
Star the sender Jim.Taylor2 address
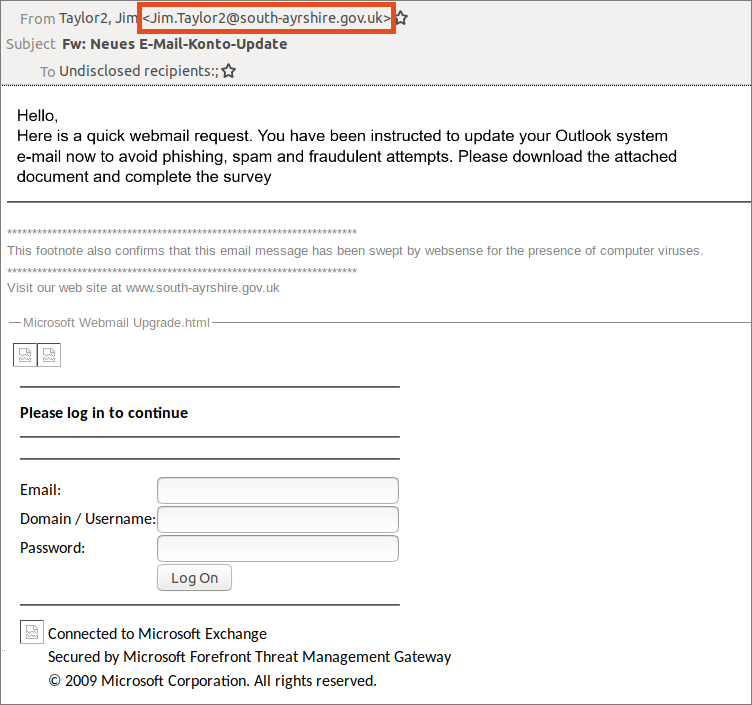click(x=402, y=18)
